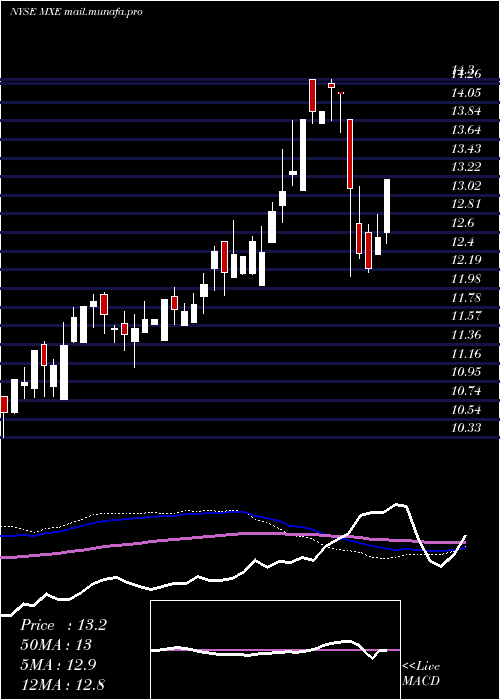Click the 11.78 price axis label

[x=466, y=297]
